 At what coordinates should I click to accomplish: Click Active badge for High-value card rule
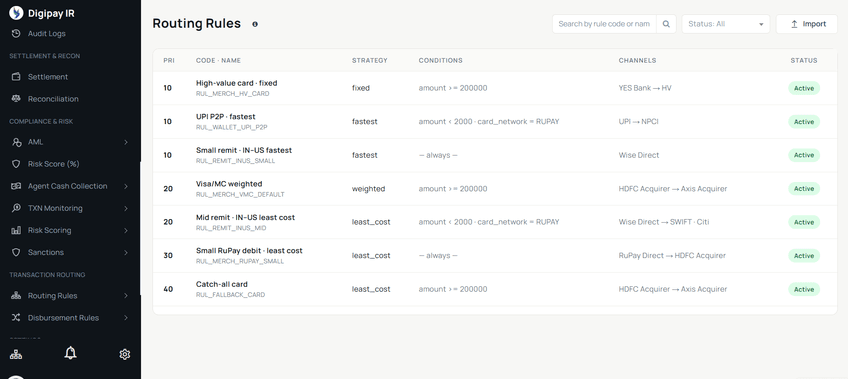point(804,88)
